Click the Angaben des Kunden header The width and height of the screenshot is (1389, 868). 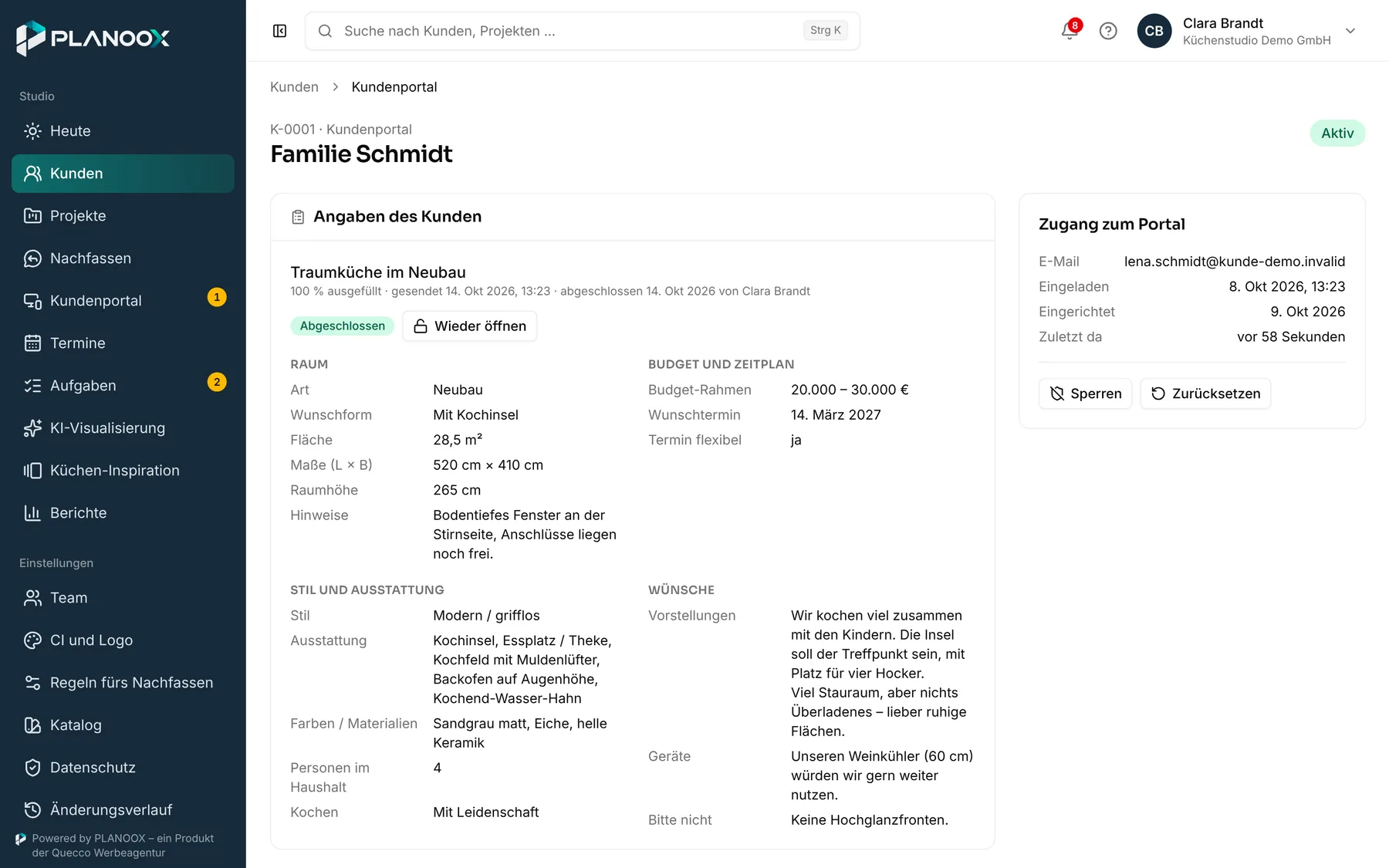point(397,217)
